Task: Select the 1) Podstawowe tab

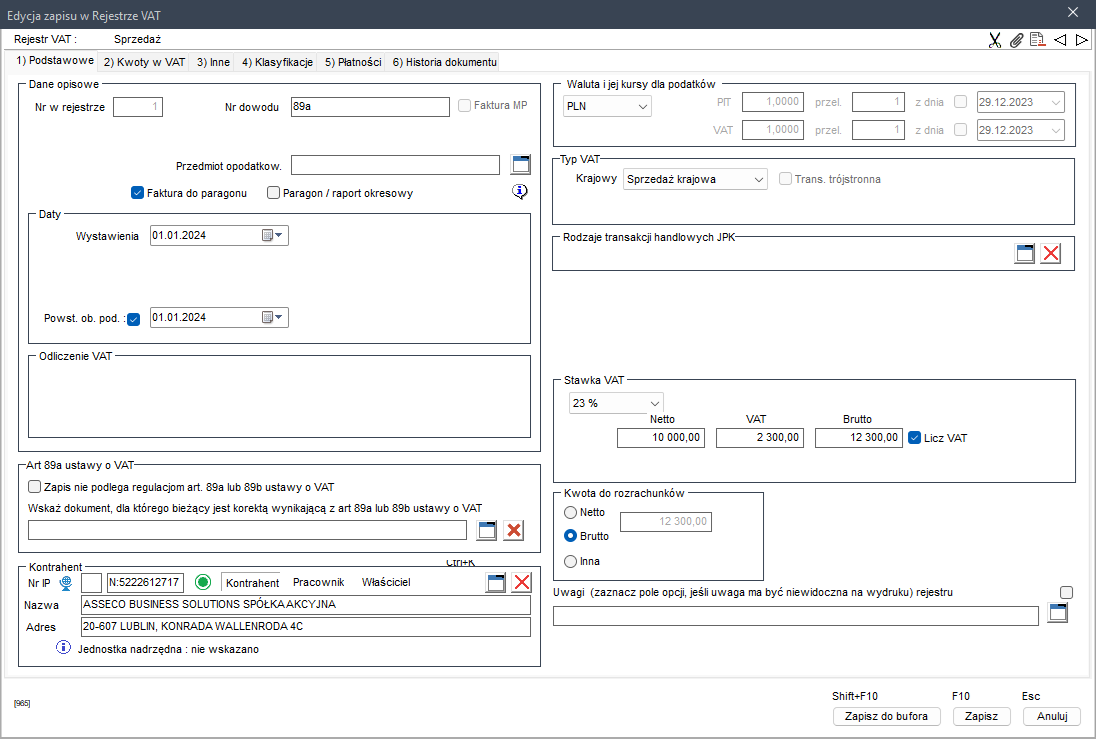Action: (x=55, y=61)
